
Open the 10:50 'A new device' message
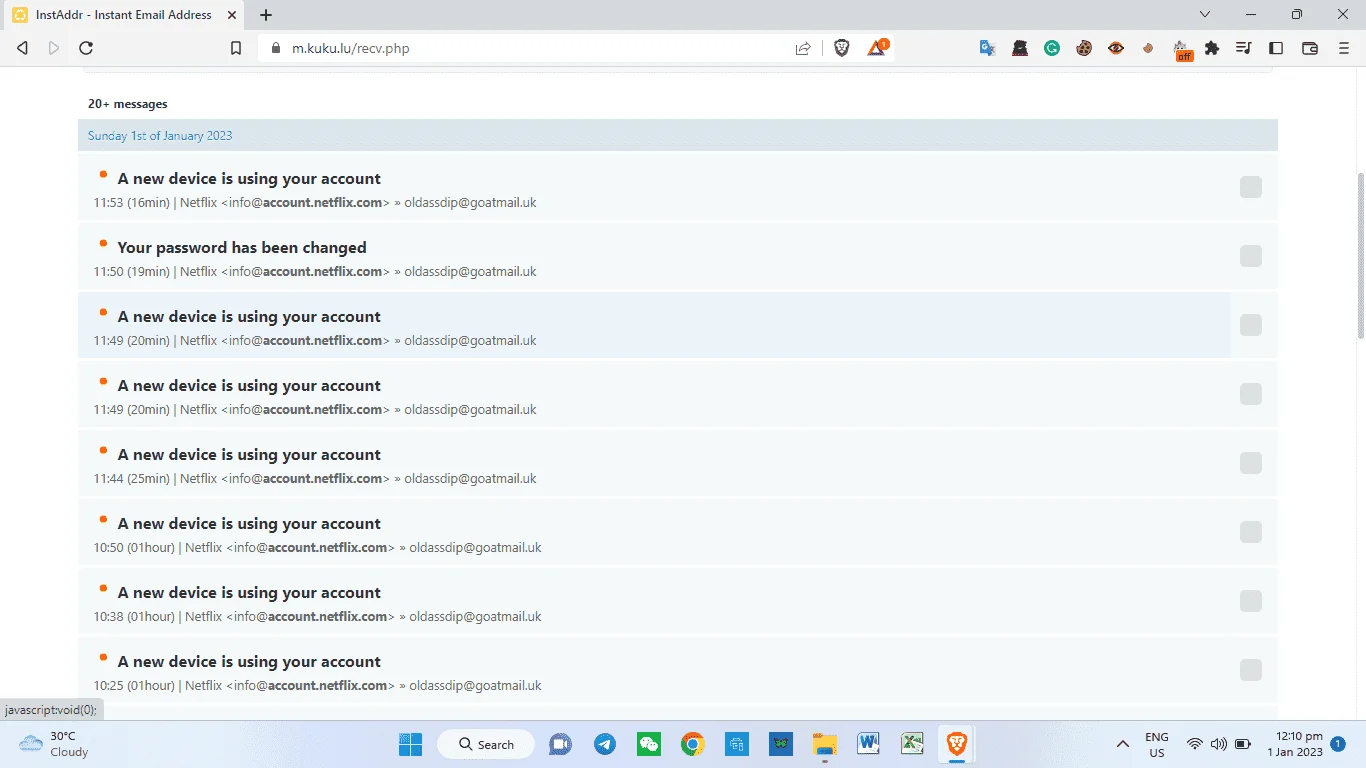click(249, 524)
